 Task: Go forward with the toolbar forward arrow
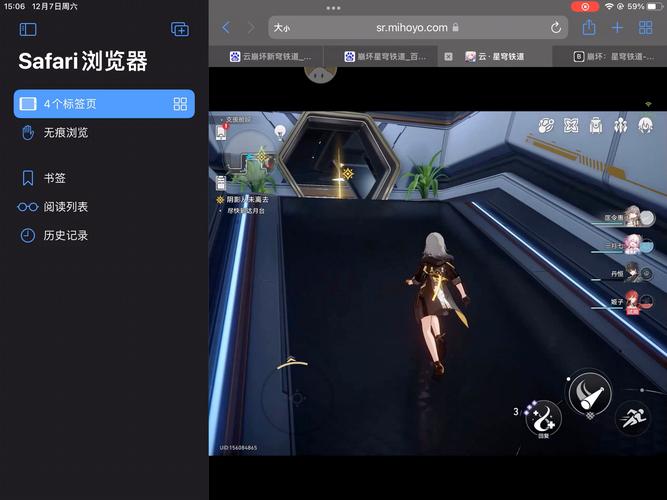point(251,28)
